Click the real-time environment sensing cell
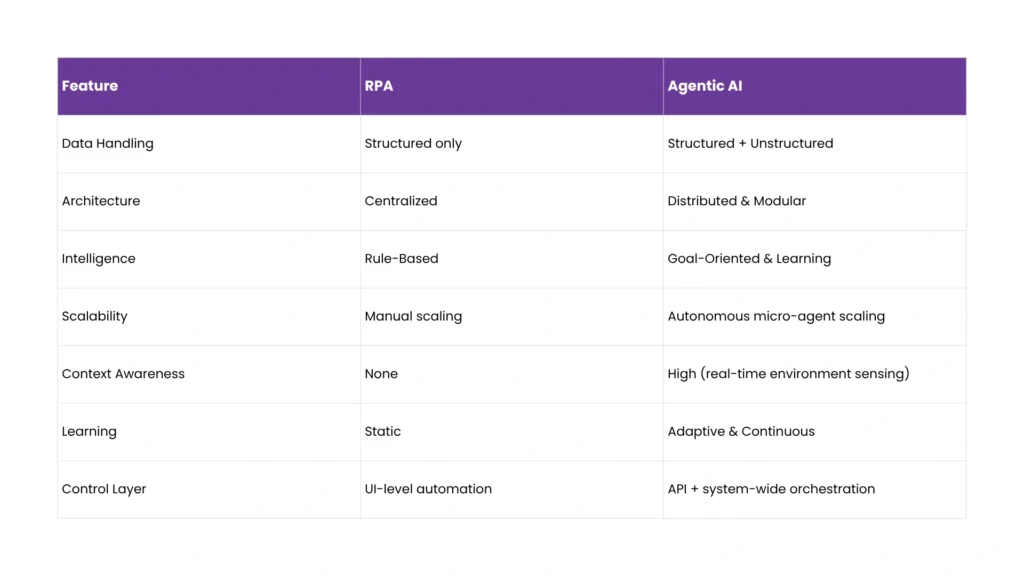This screenshot has height=576, width=1024. coord(788,374)
